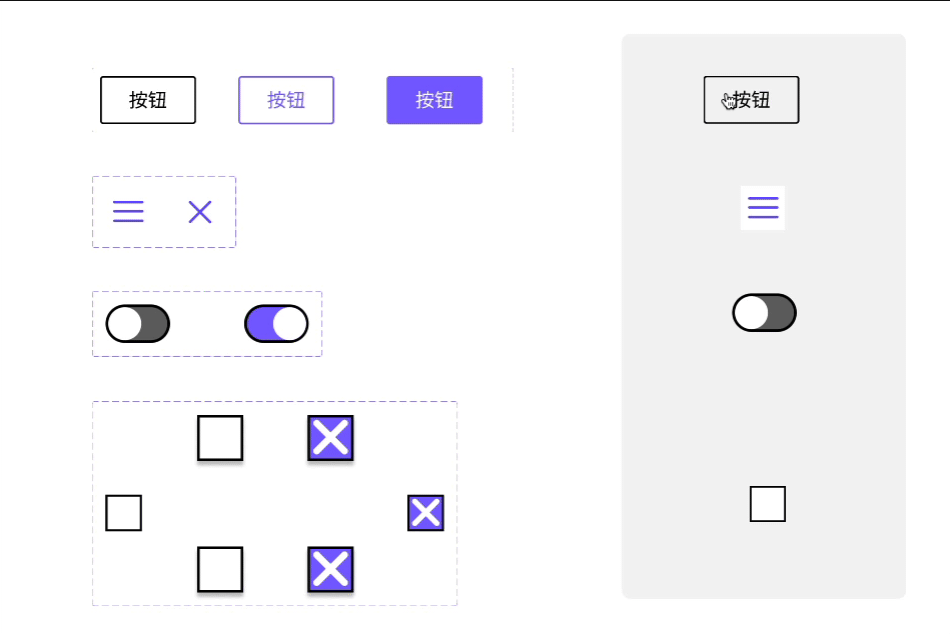Click the hamburger icon in gray panel
The width and height of the screenshot is (950, 634).
pos(763,208)
